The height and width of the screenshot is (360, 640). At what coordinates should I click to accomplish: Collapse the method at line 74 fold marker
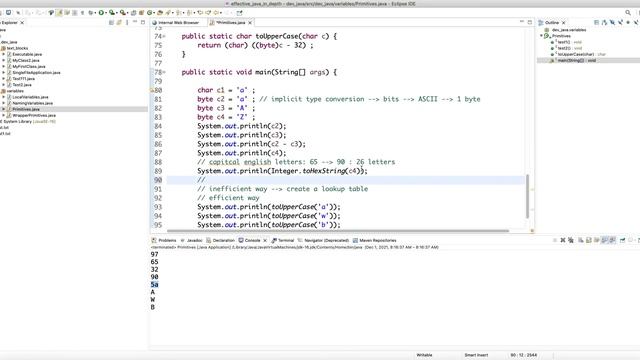point(164,36)
